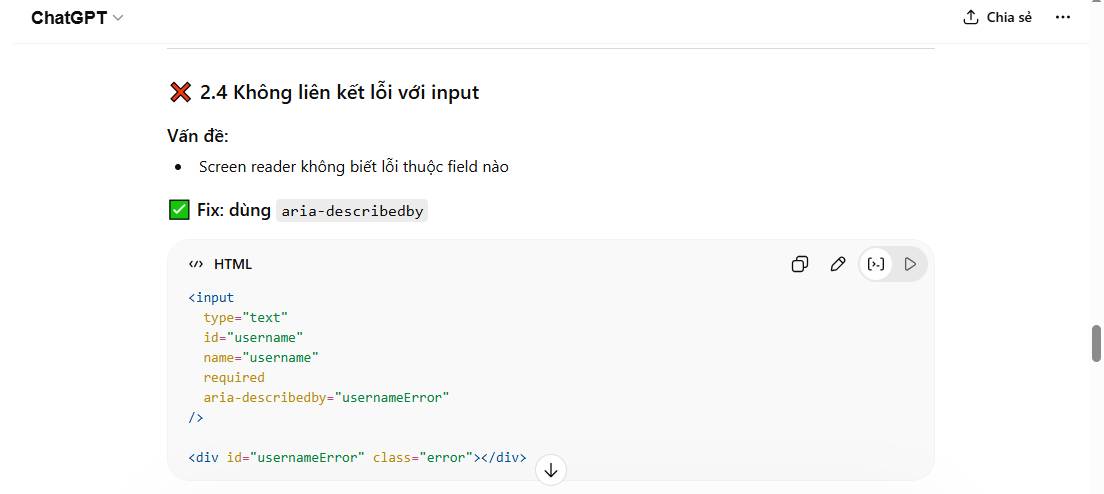This screenshot has width=1104, height=494.
Task: Click the "Chia sẻ" share button
Action: click(x=997, y=17)
